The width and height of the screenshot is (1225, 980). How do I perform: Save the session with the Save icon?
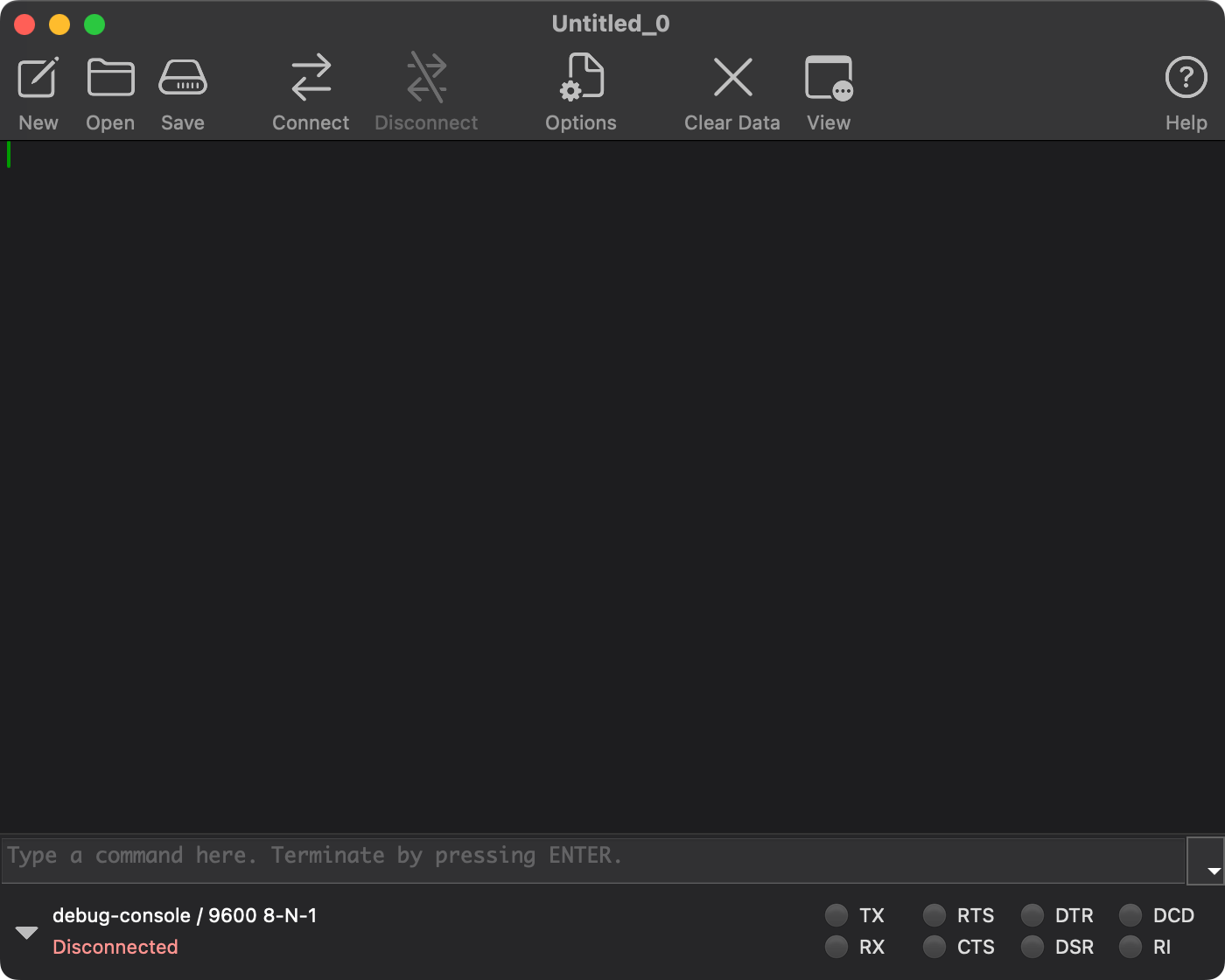[x=182, y=79]
